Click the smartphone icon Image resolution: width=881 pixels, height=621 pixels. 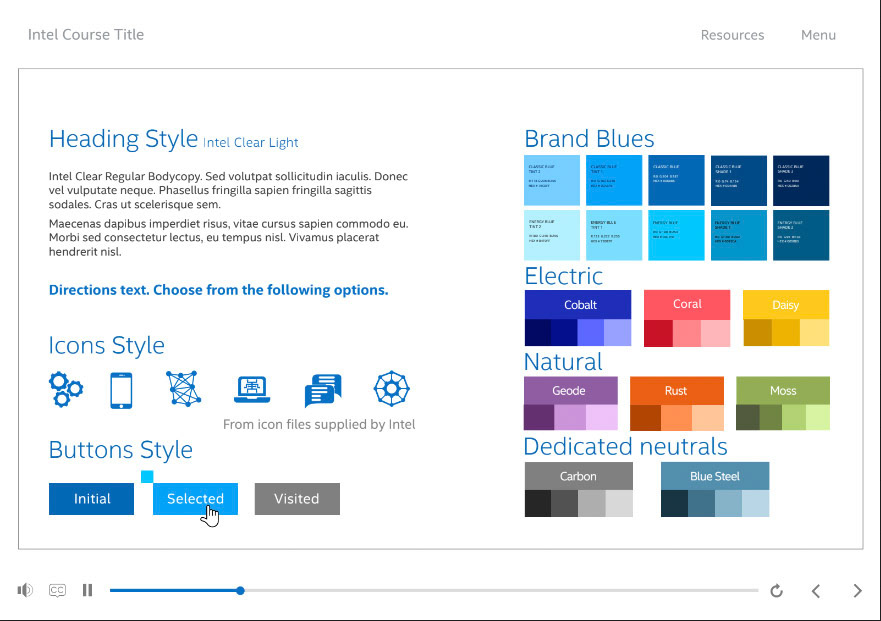click(121, 390)
